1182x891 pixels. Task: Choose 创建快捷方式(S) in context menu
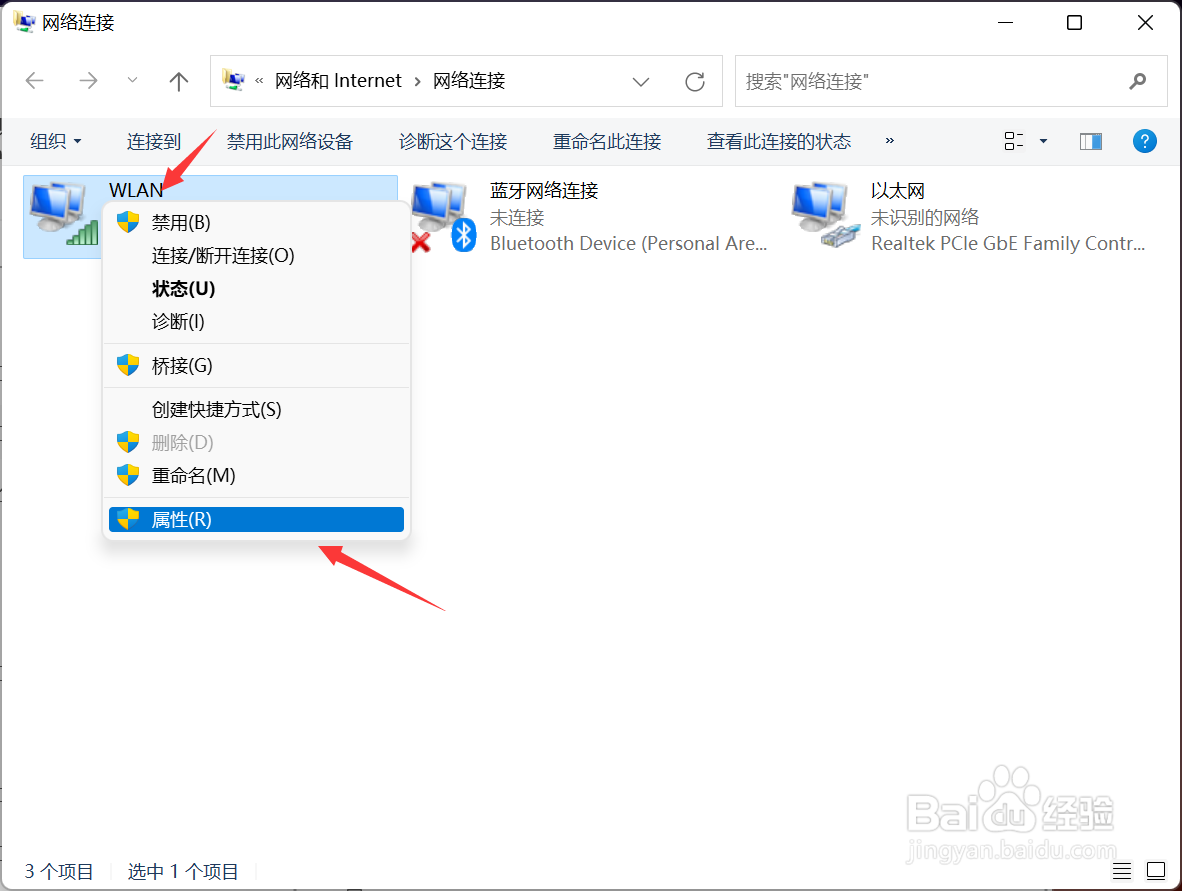[256, 409]
